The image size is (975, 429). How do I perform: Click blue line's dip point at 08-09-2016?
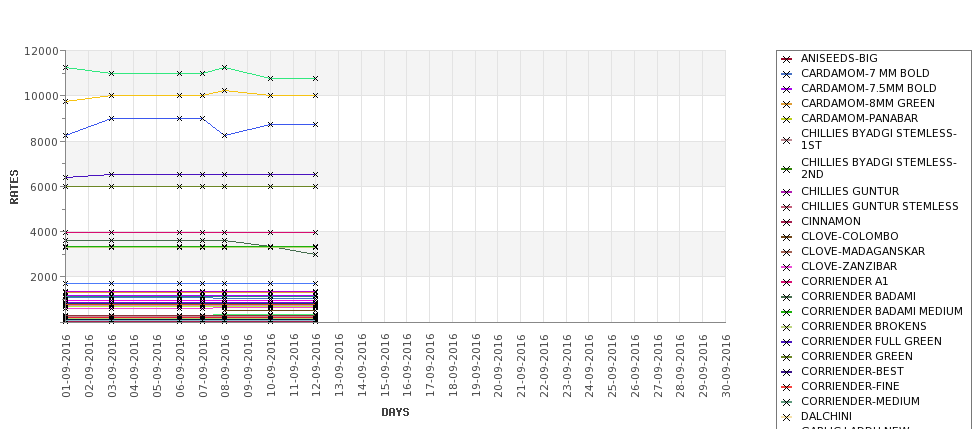pyautogui.click(x=224, y=136)
